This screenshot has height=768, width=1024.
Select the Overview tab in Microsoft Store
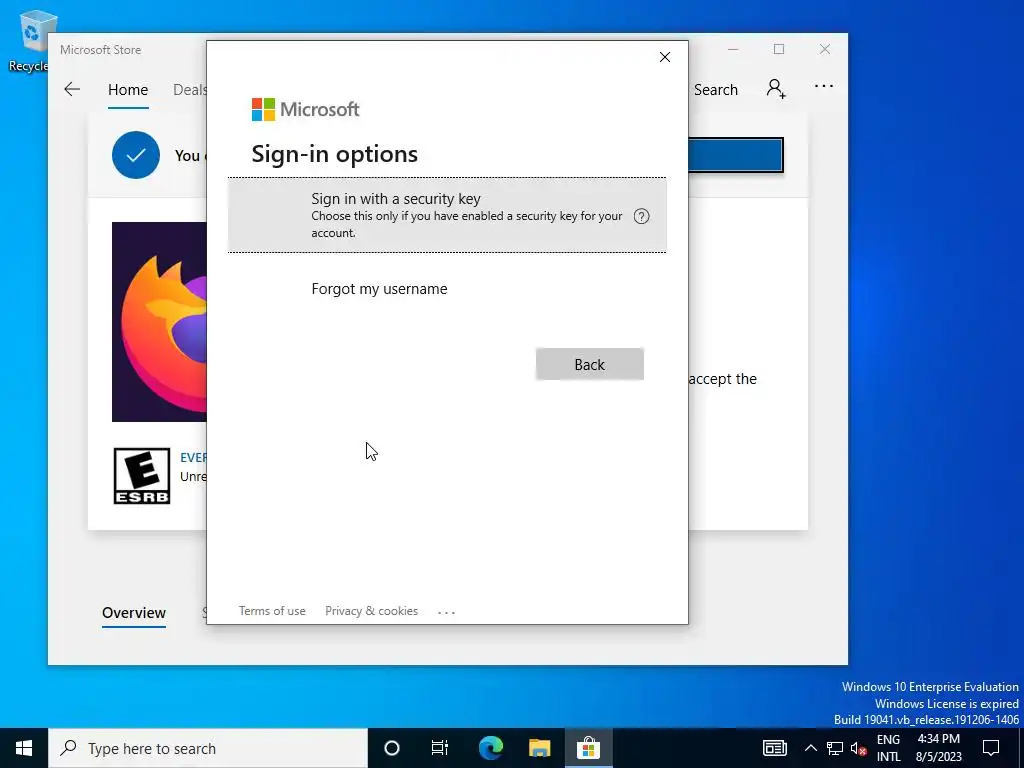[x=134, y=613]
